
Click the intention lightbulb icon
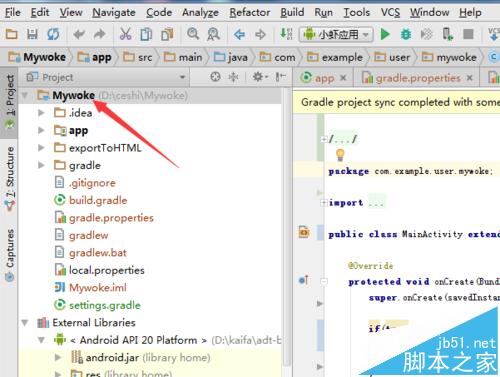pyautogui.click(x=340, y=155)
